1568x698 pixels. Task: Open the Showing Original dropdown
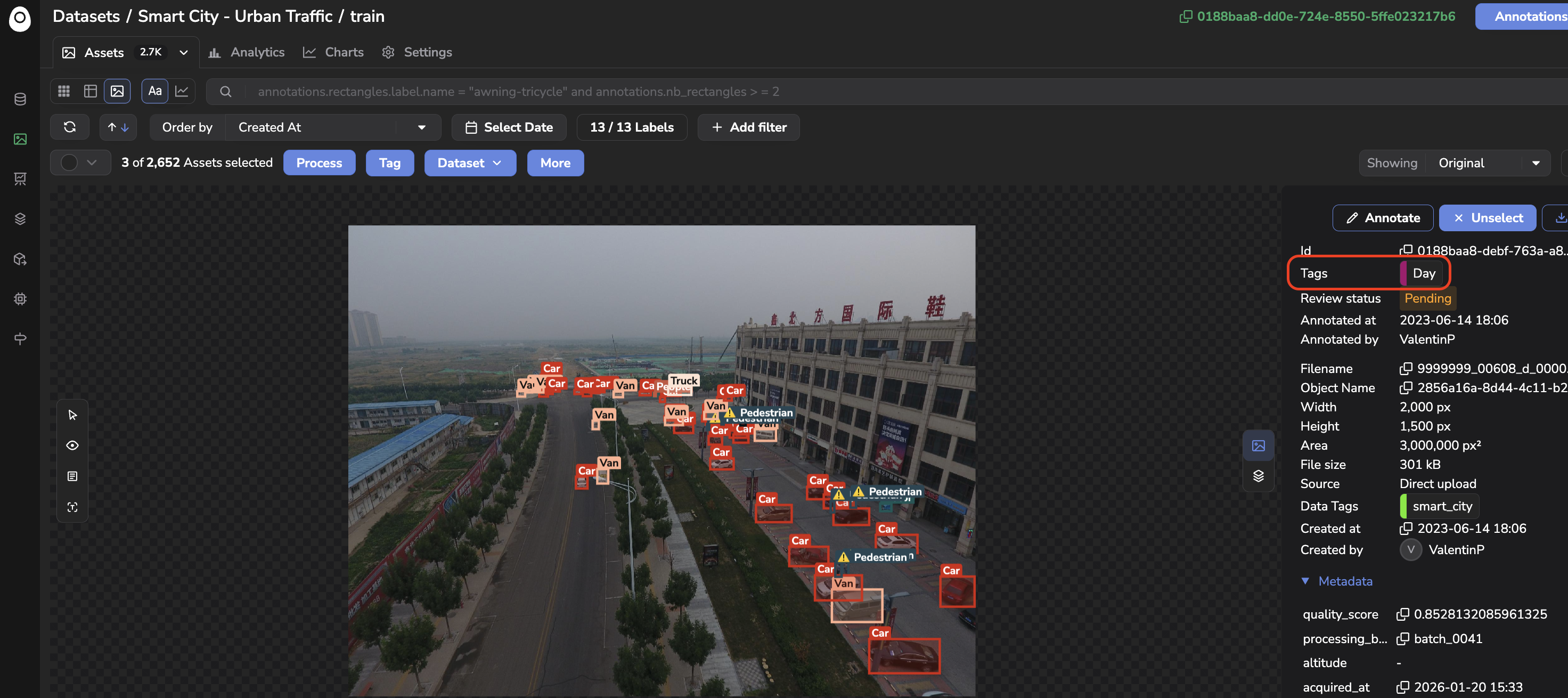click(x=1487, y=163)
